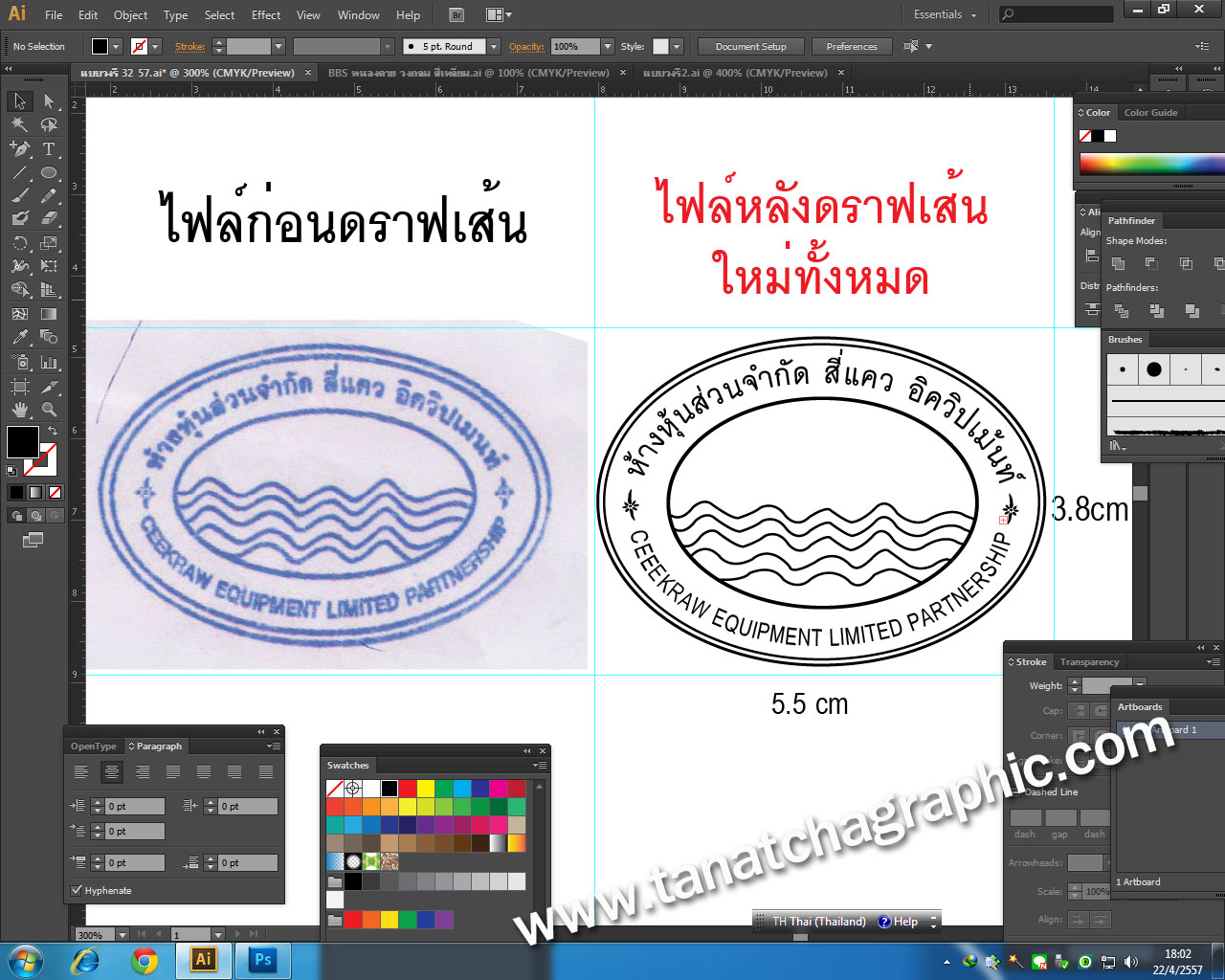Switch toolbox paint mode to Color
1225x980 pixels.
point(16,492)
